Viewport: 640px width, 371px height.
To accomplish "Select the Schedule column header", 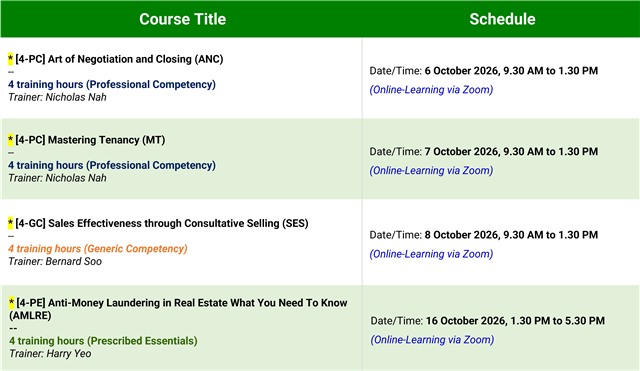I will click(x=502, y=19).
